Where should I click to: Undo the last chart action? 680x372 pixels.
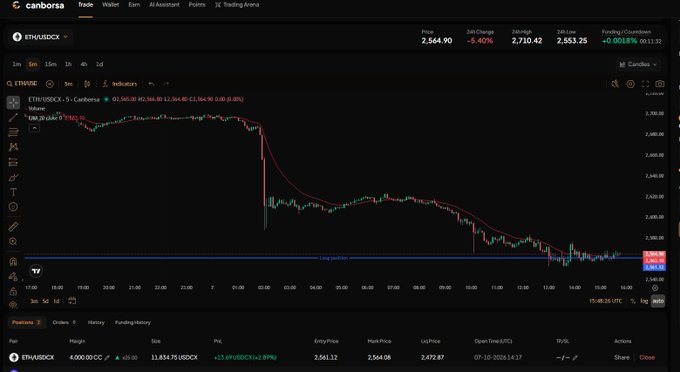click(x=151, y=84)
